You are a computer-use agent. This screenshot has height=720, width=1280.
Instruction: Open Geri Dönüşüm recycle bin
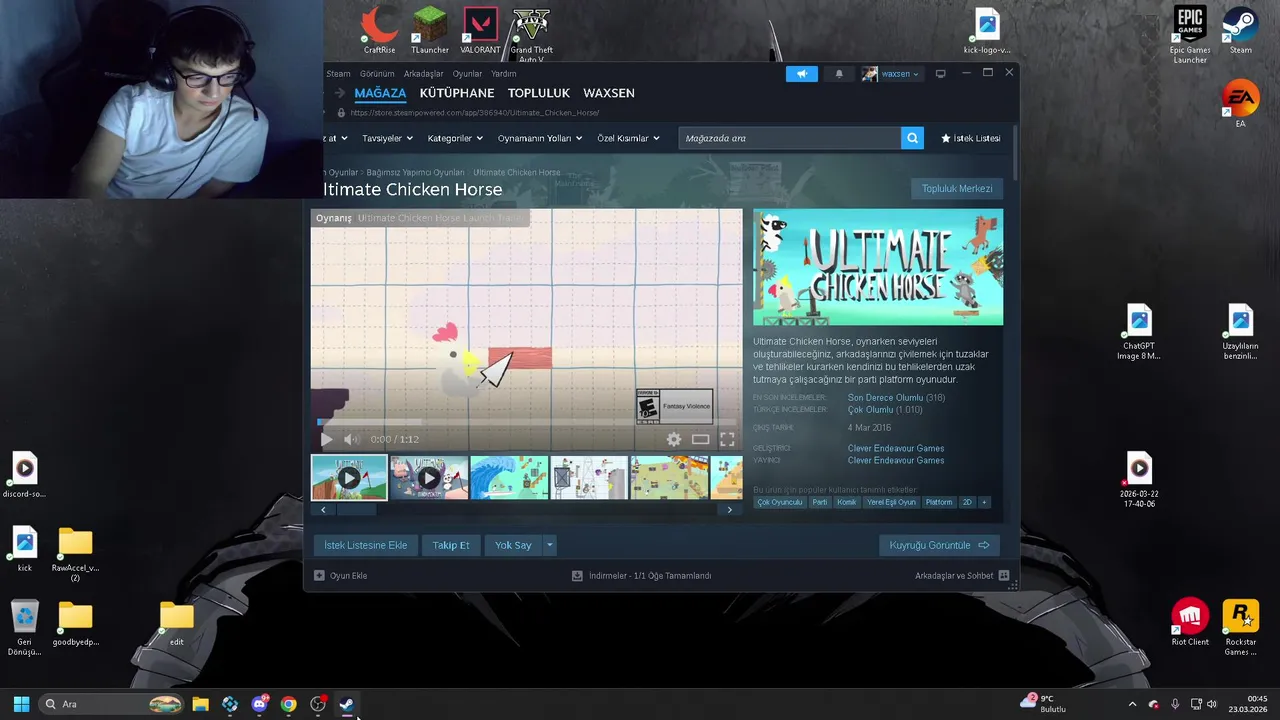[25, 627]
